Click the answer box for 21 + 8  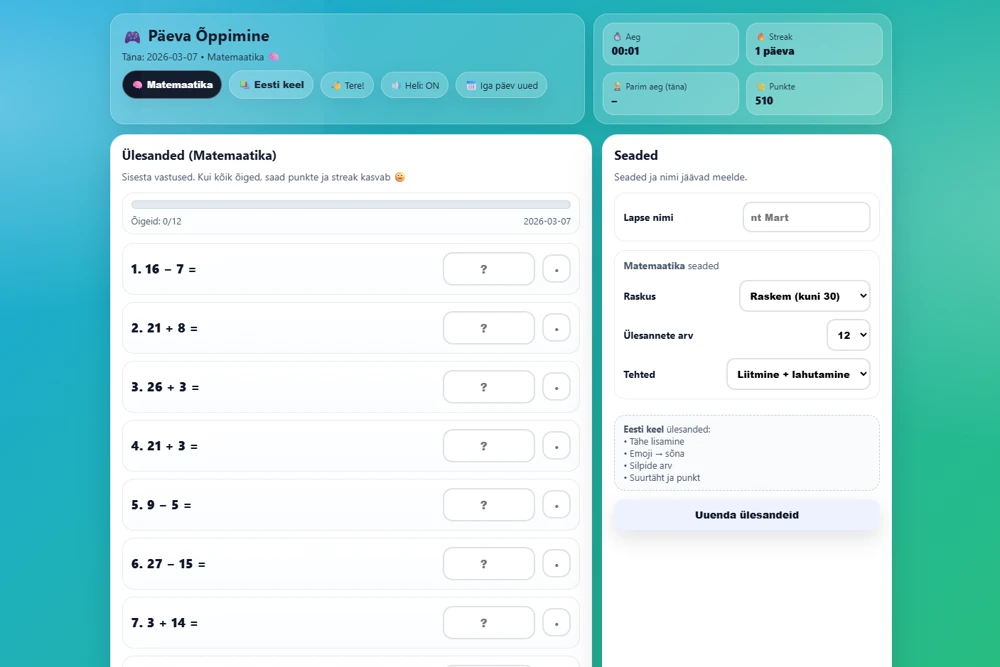[489, 328]
